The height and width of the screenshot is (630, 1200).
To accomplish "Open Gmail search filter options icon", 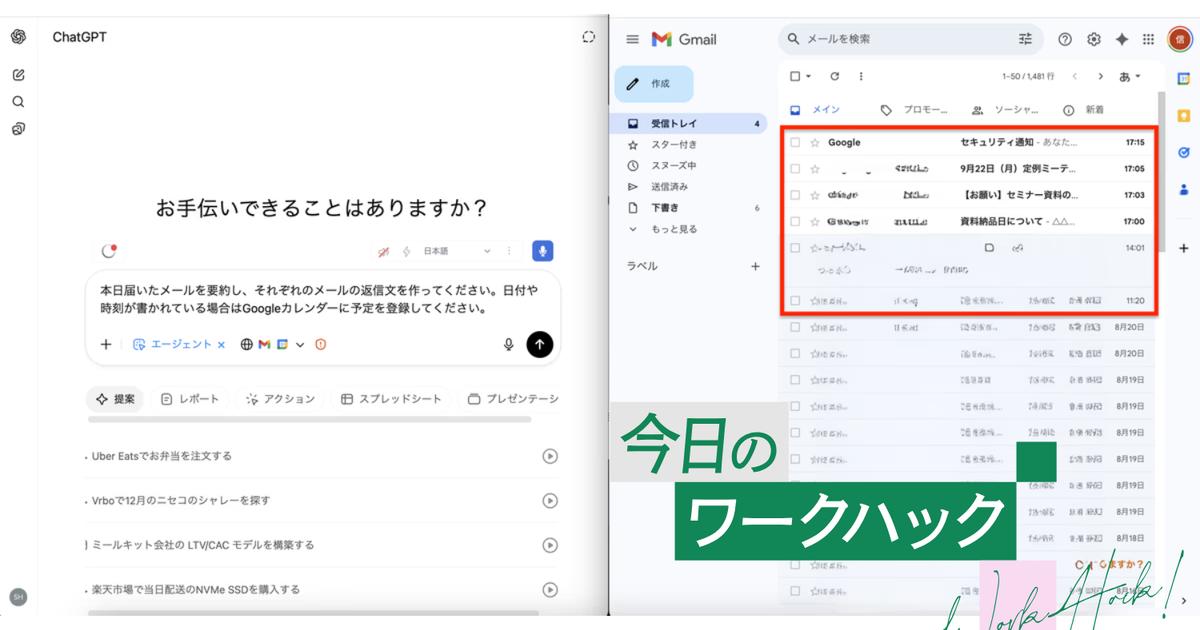I will pos(1025,39).
